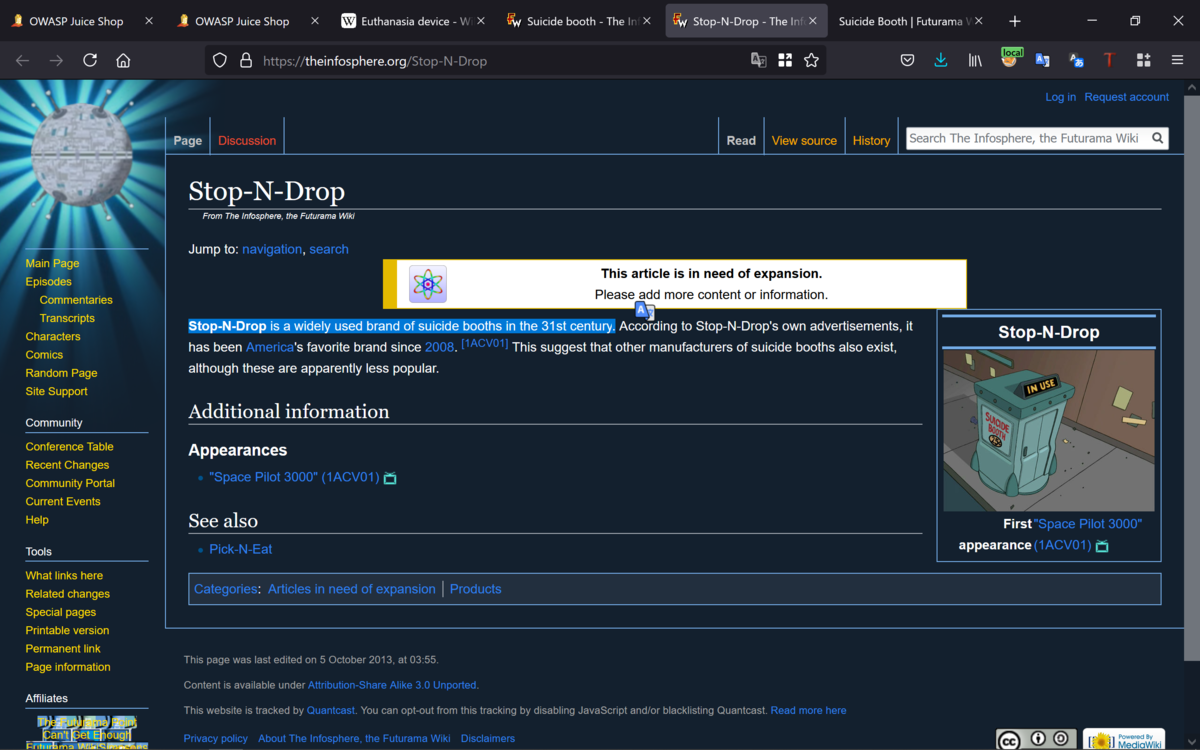Go back using browser back arrow
This screenshot has height=750, width=1200.
[x=22, y=61]
